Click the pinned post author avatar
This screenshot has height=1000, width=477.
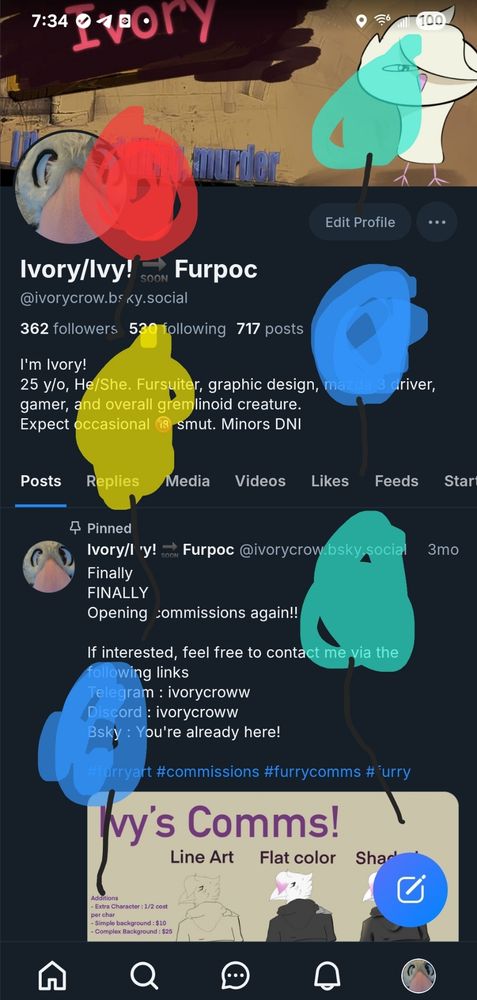(x=48, y=566)
